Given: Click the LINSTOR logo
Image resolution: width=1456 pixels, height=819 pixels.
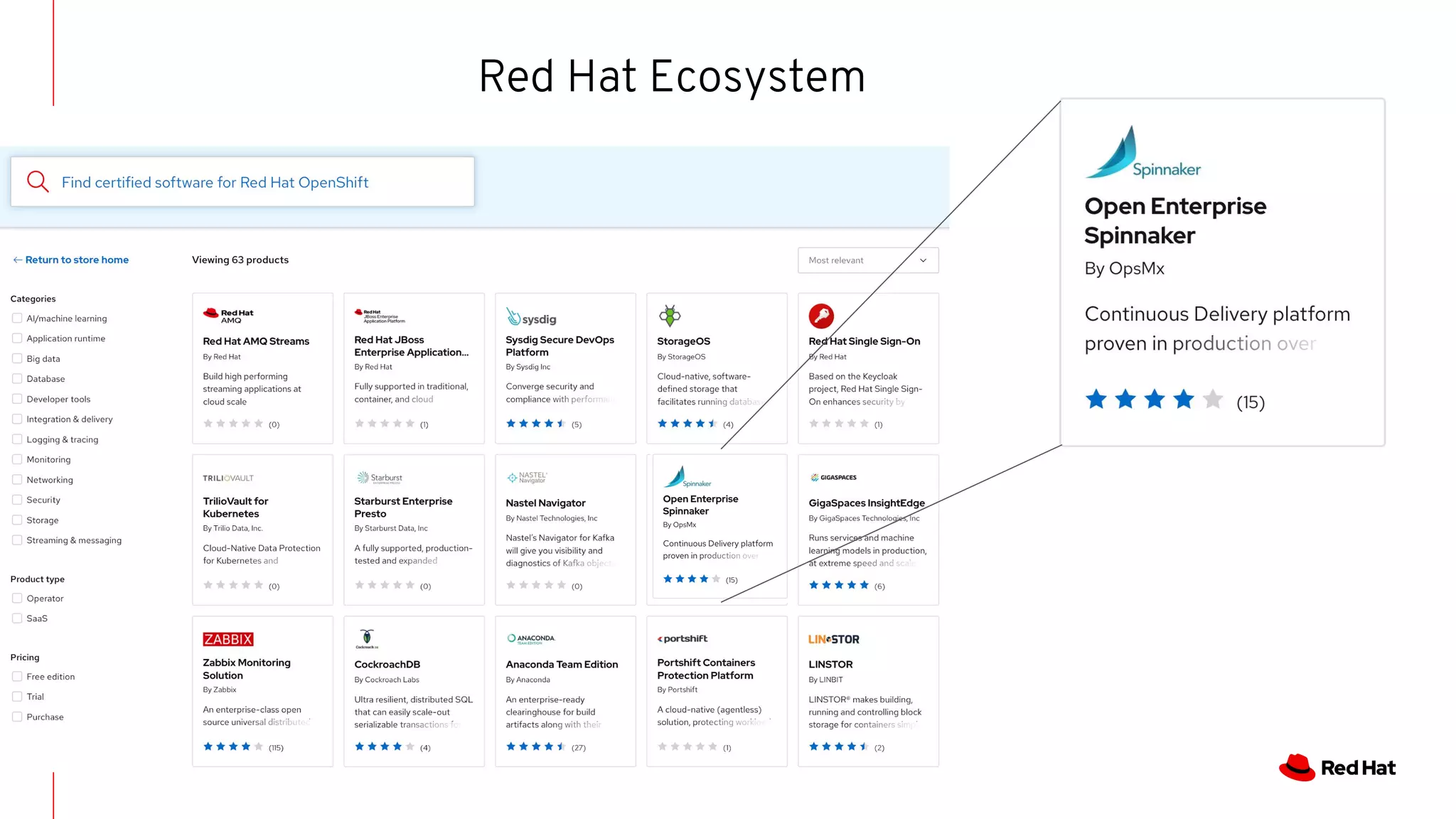Looking at the screenshot, I should [x=834, y=639].
